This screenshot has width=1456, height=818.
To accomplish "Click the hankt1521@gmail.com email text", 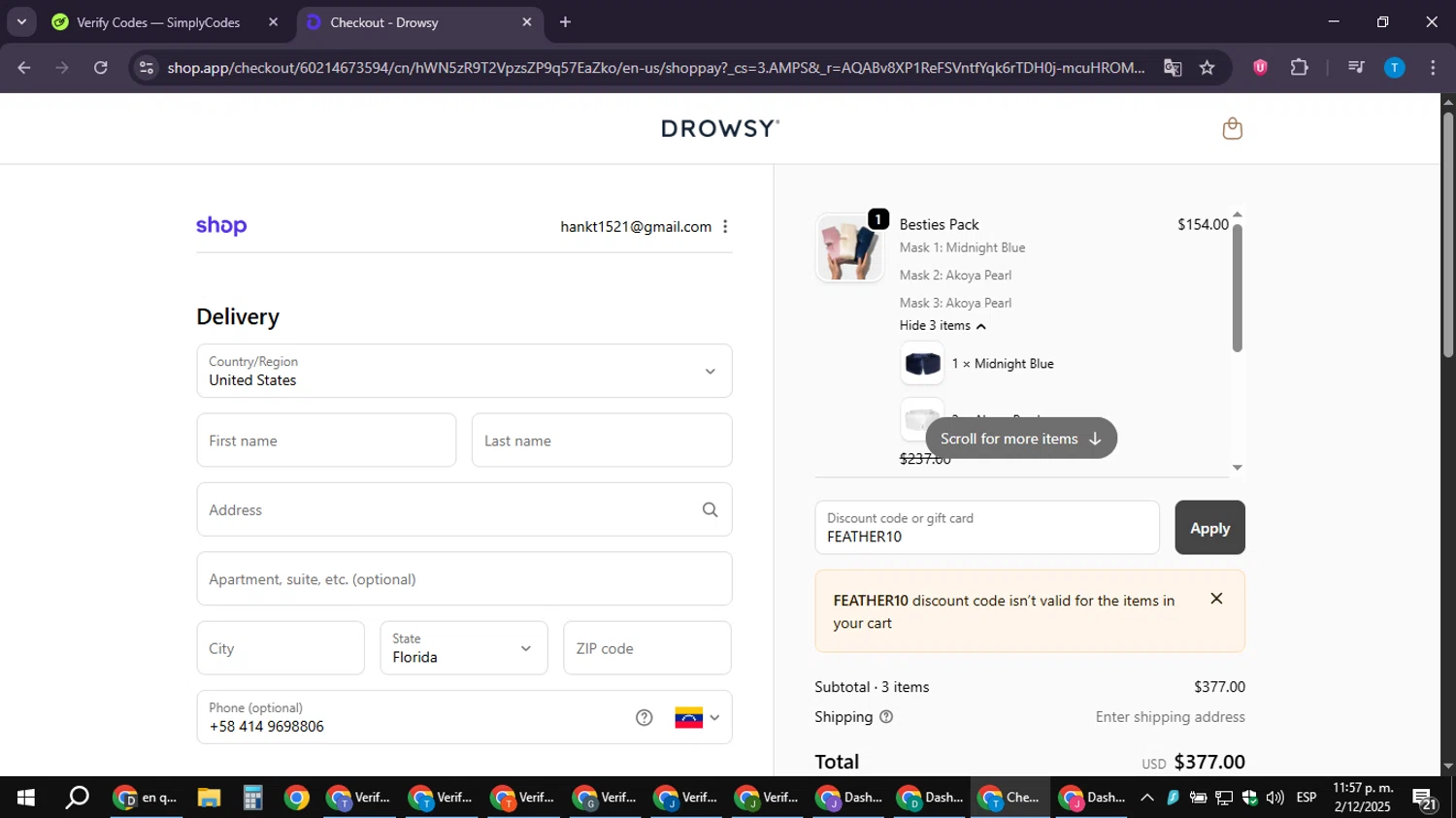I will click(x=636, y=227).
